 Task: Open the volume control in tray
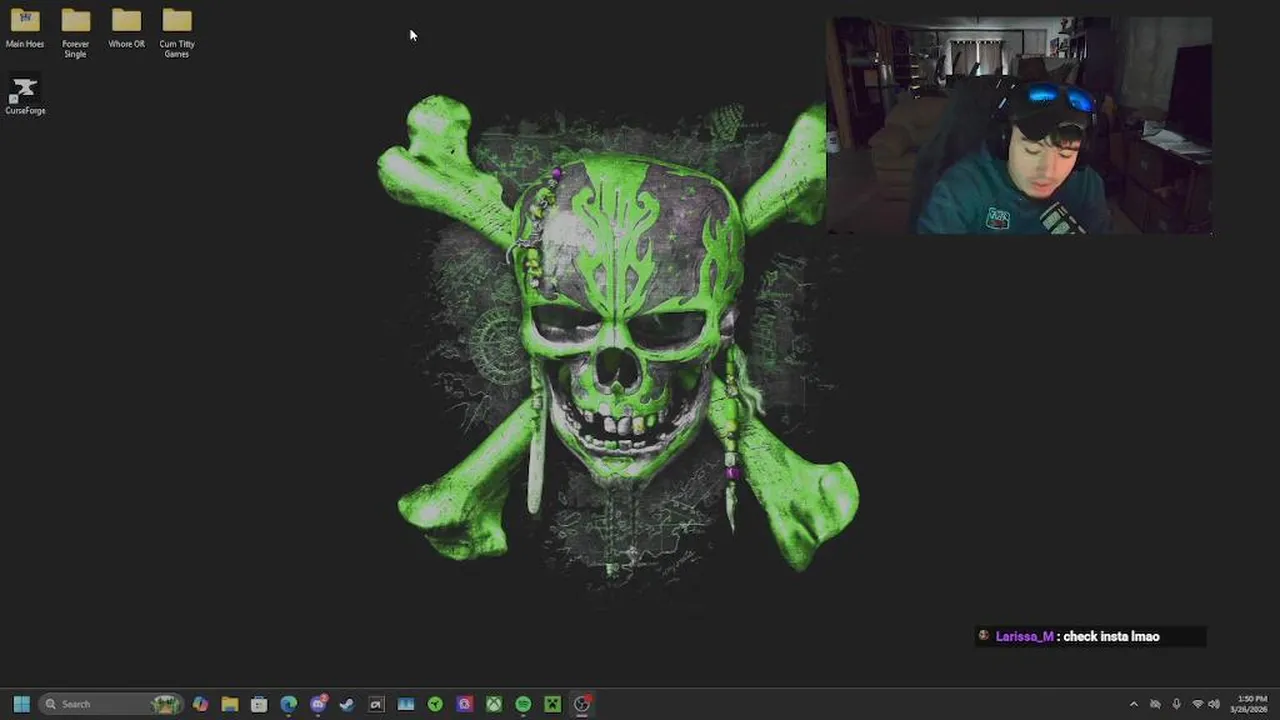coord(1214,704)
